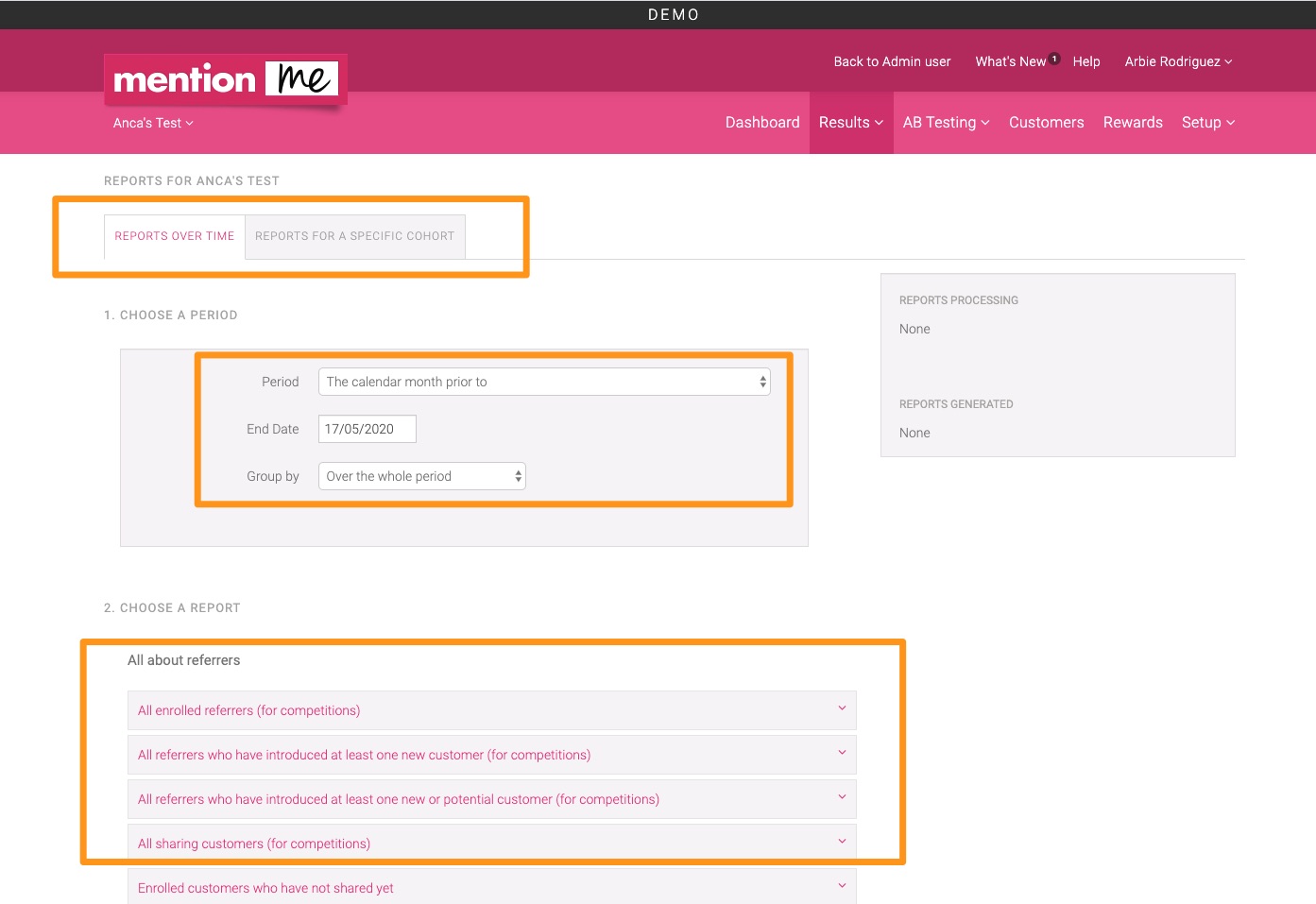This screenshot has width=1316, height=904.
Task: Open the Help link
Action: pyautogui.click(x=1085, y=60)
